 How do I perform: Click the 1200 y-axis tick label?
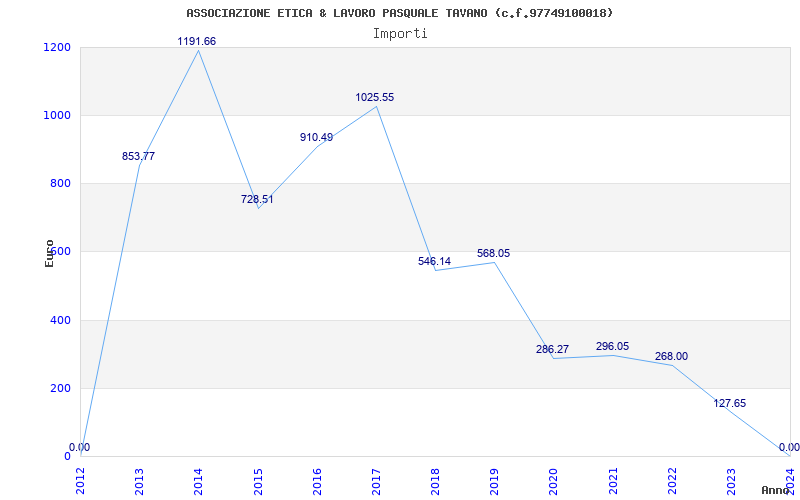pyautogui.click(x=56, y=47)
